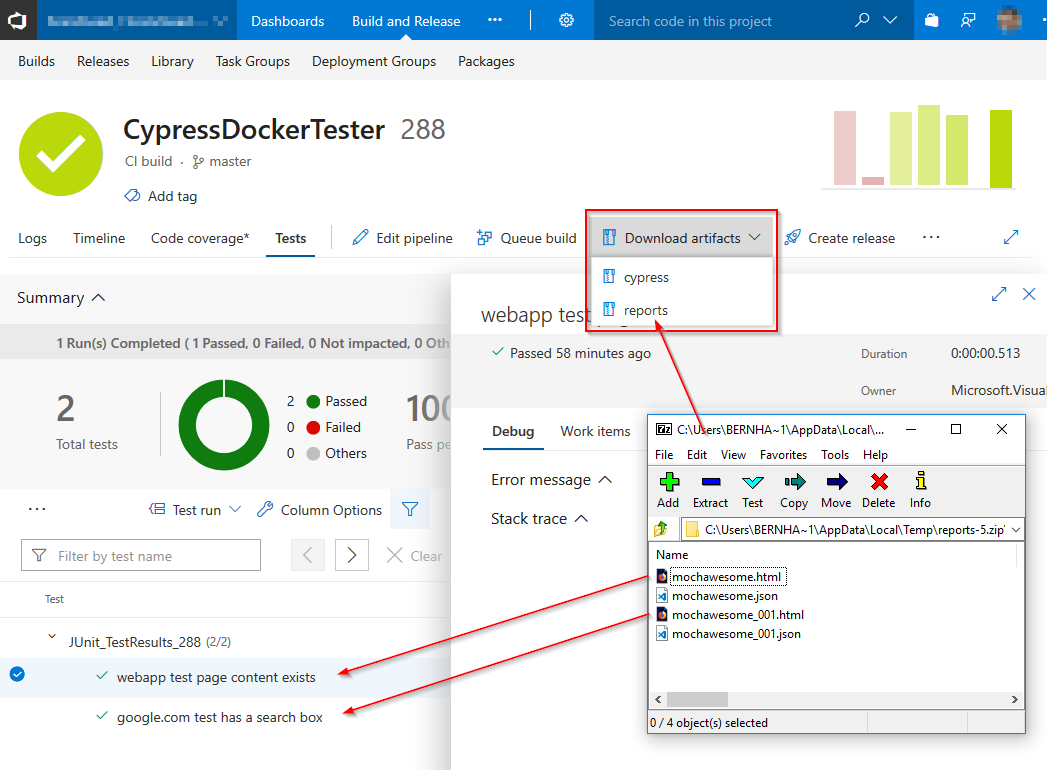The width and height of the screenshot is (1047, 770).
Task: Toggle the test filter funnel button
Action: [x=410, y=510]
